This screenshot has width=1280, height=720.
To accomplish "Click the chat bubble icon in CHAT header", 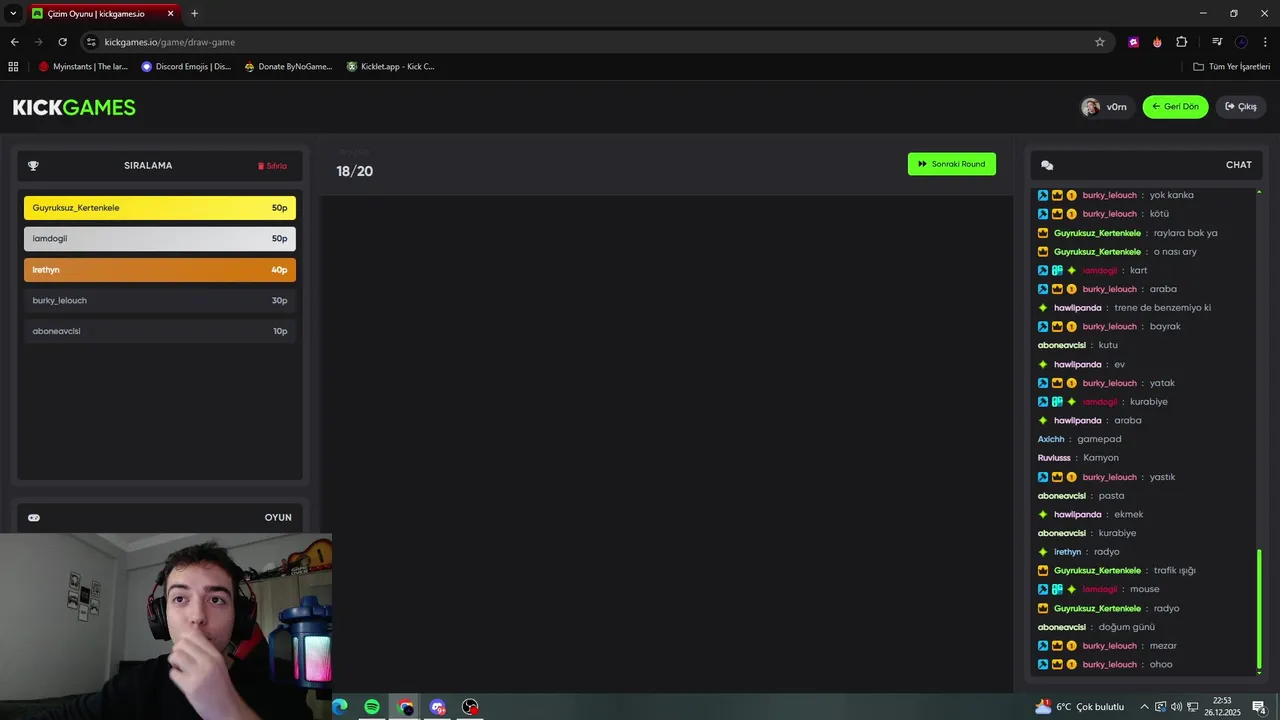I will pos(1047,165).
